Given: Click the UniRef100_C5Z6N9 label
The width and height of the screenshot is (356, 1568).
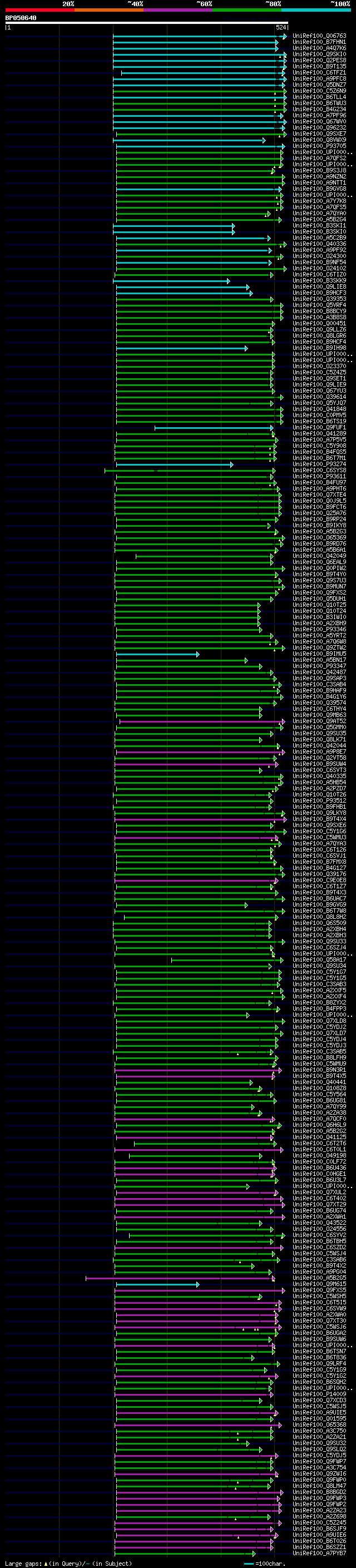Looking at the screenshot, I should (319, 91).
